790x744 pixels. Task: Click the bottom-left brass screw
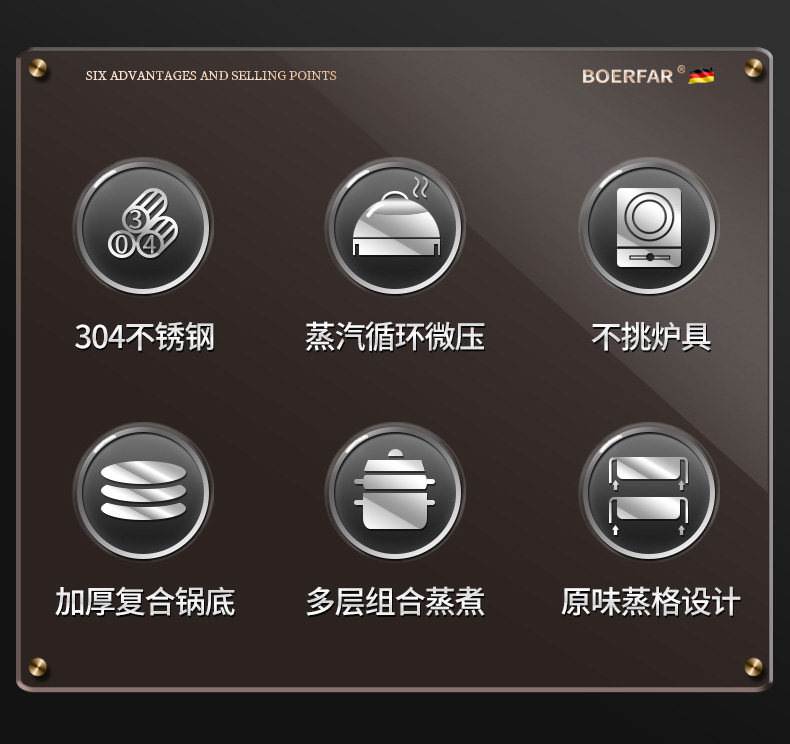pyautogui.click(x=38, y=666)
